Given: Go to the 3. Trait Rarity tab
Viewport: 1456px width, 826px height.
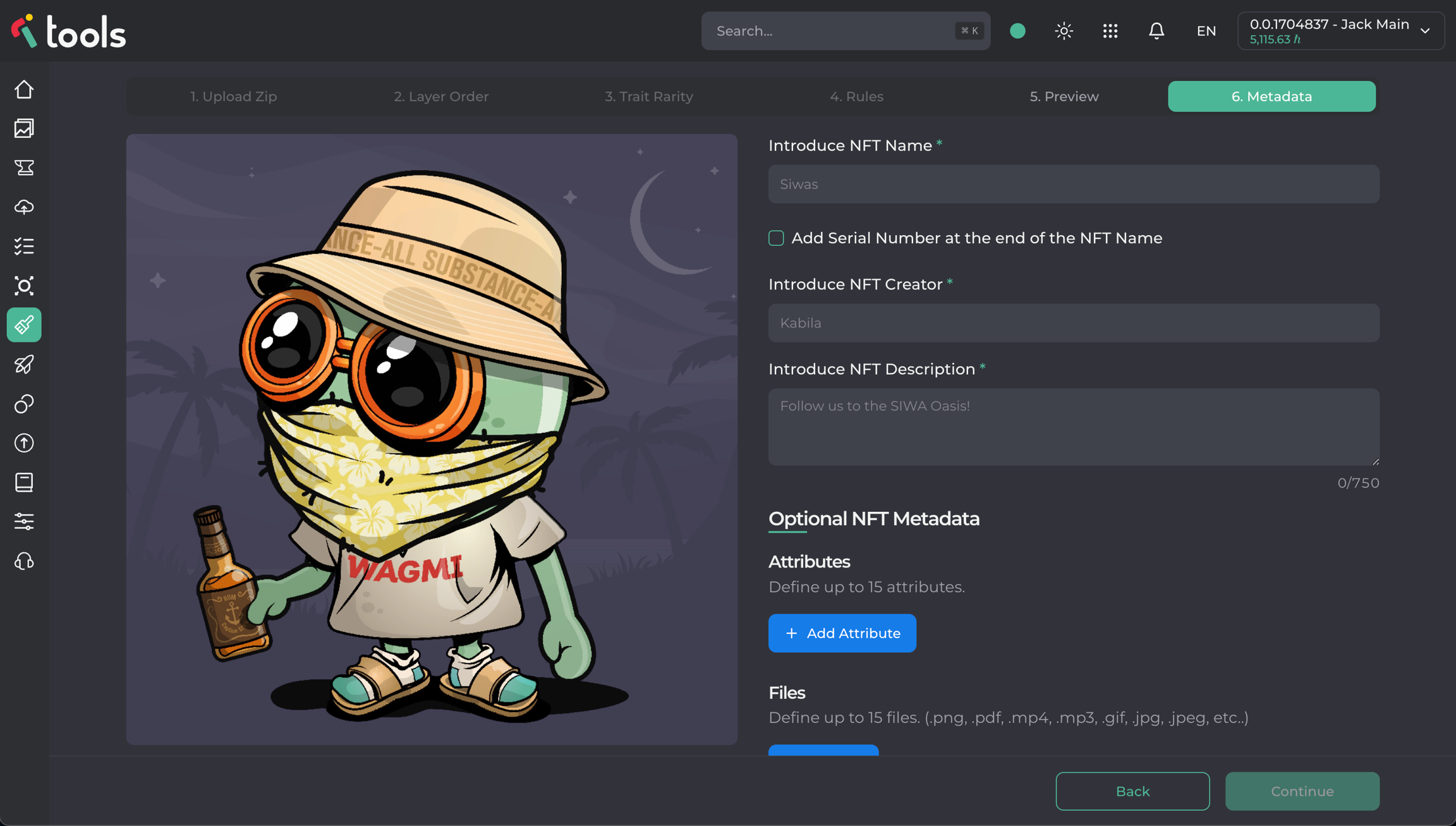Looking at the screenshot, I should pos(648,97).
